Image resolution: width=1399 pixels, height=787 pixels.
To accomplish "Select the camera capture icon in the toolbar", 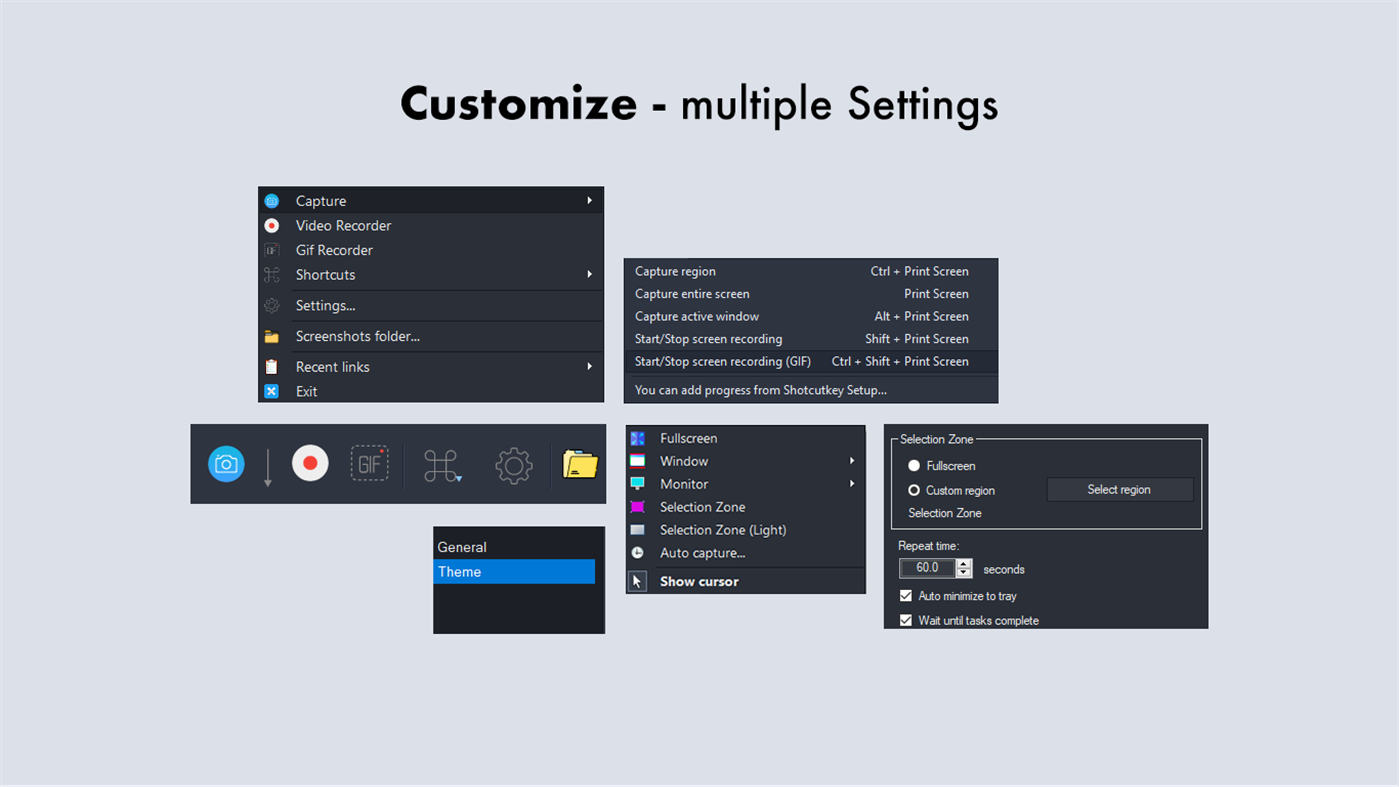I will 226,464.
